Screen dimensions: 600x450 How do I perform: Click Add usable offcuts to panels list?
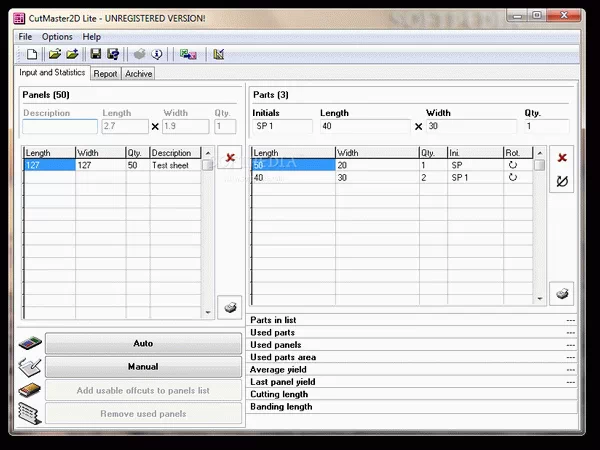pos(143,390)
